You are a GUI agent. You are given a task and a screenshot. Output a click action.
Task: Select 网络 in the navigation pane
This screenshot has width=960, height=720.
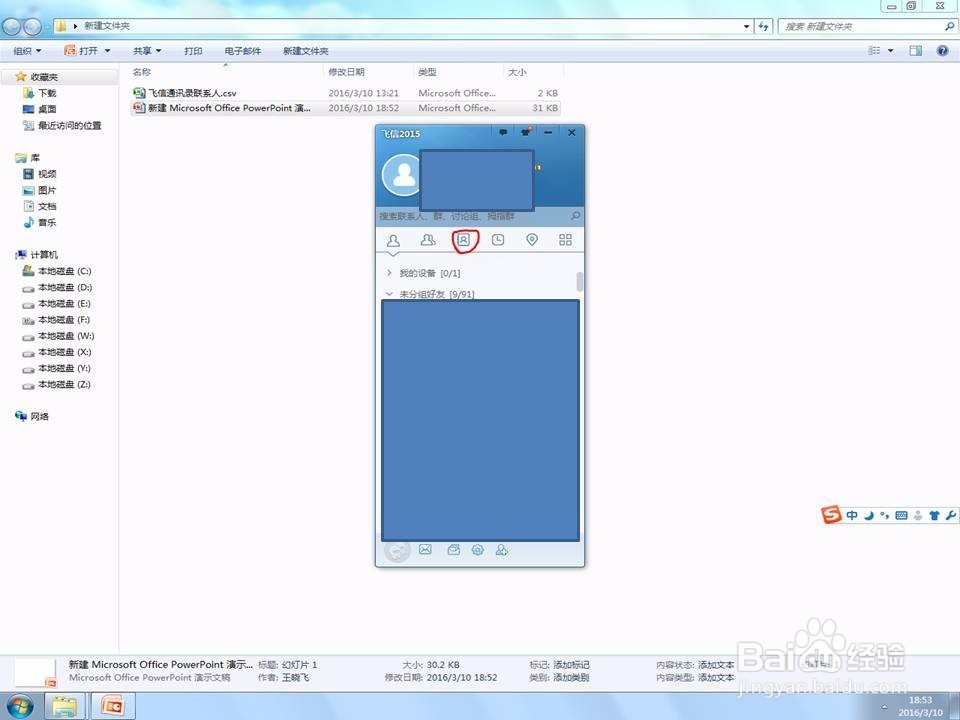click(32, 416)
